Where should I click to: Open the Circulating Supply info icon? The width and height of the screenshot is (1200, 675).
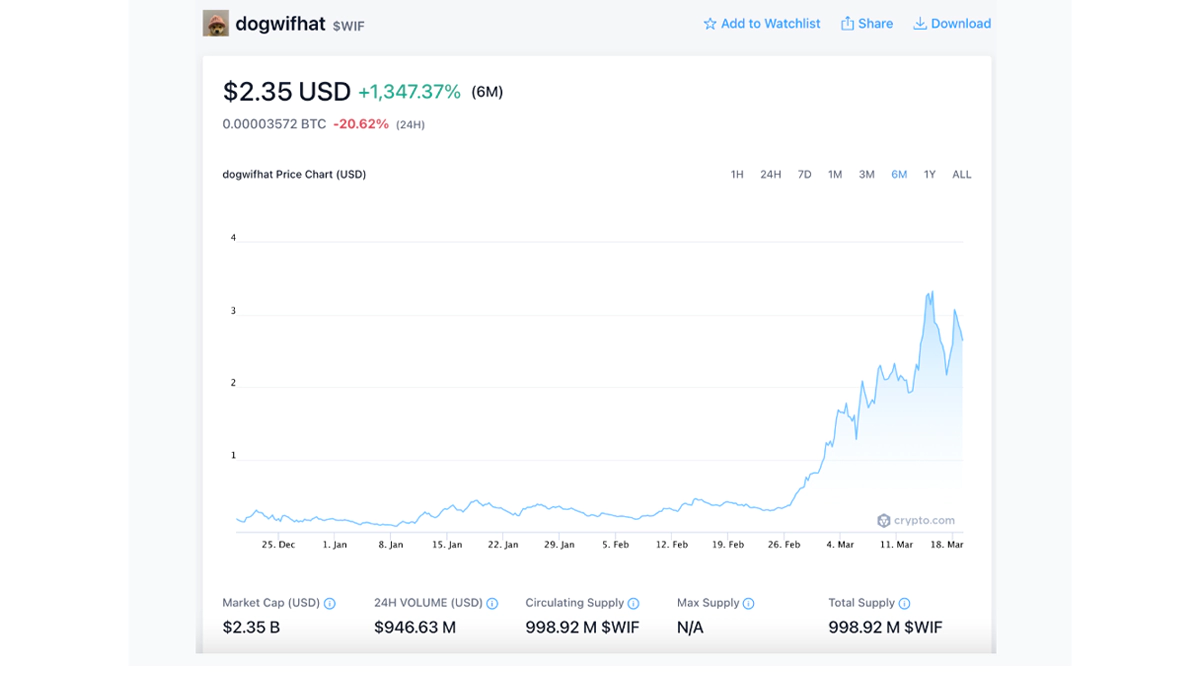(x=633, y=604)
